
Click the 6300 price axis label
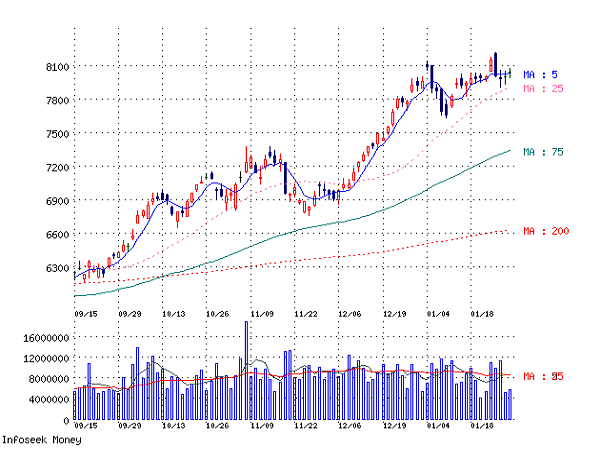click(x=57, y=268)
